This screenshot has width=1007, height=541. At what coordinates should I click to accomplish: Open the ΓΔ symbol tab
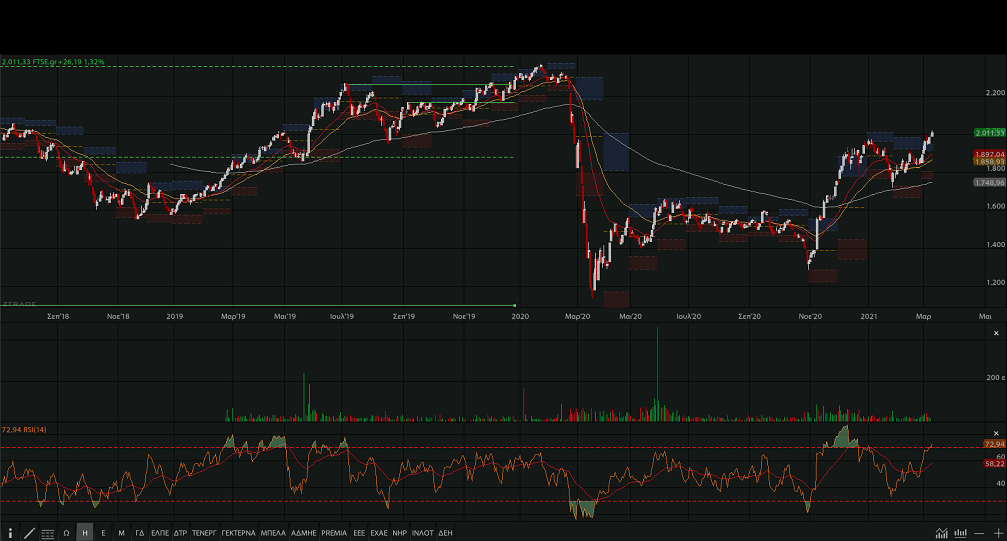click(140, 533)
